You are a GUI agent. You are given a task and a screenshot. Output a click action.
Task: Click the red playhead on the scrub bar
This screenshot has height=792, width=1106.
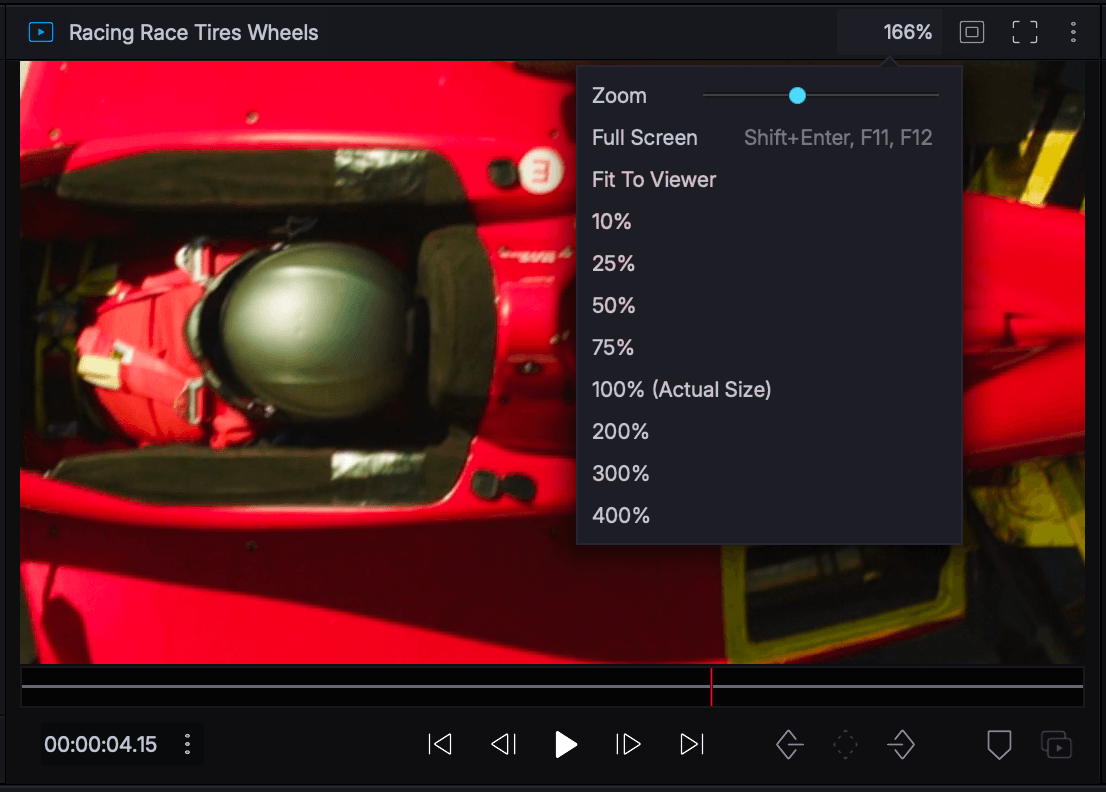[711, 686]
